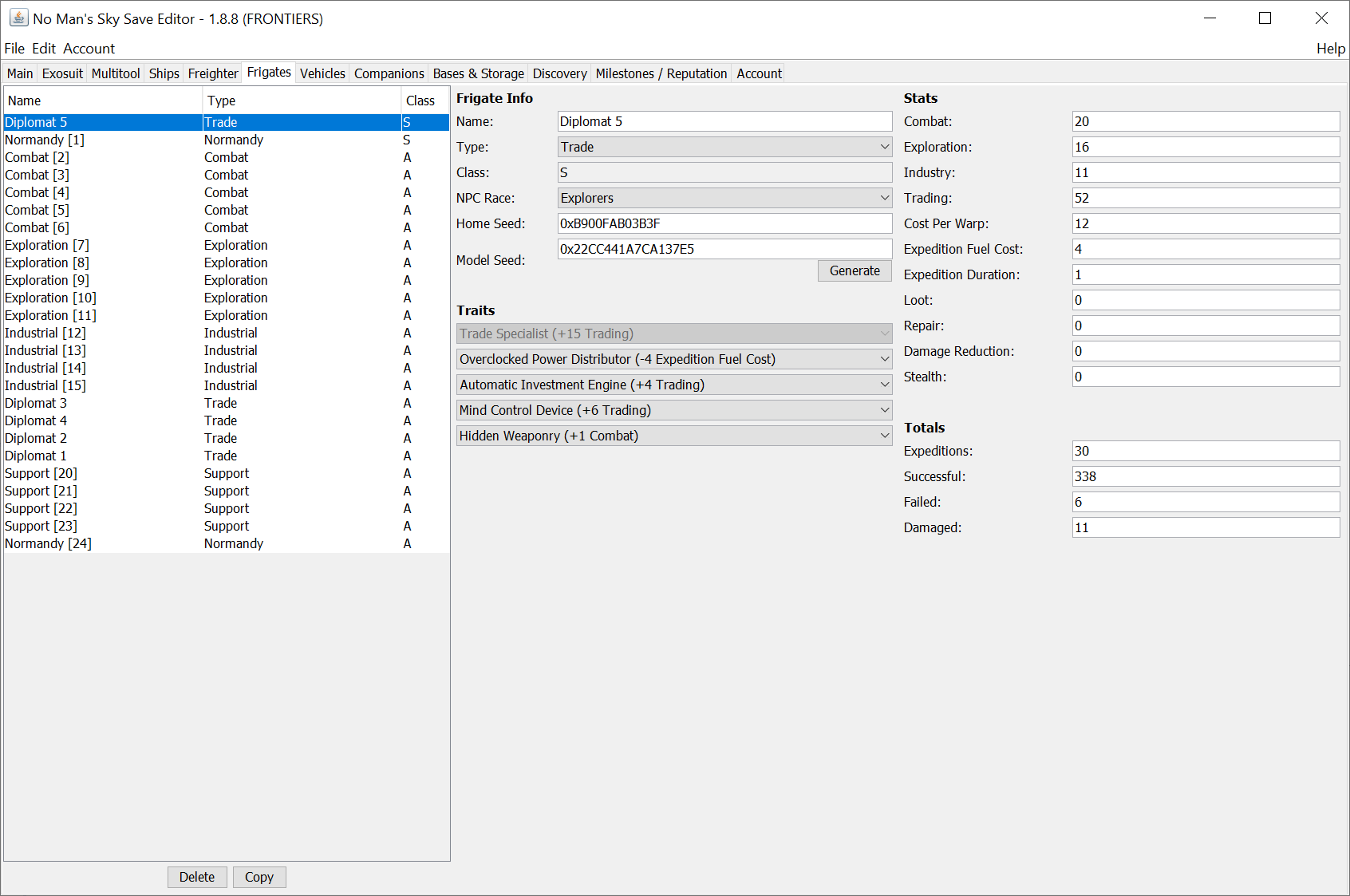Open the Mind Control Device trait dropdown
This screenshot has height=896, width=1350.
pyautogui.click(x=674, y=410)
